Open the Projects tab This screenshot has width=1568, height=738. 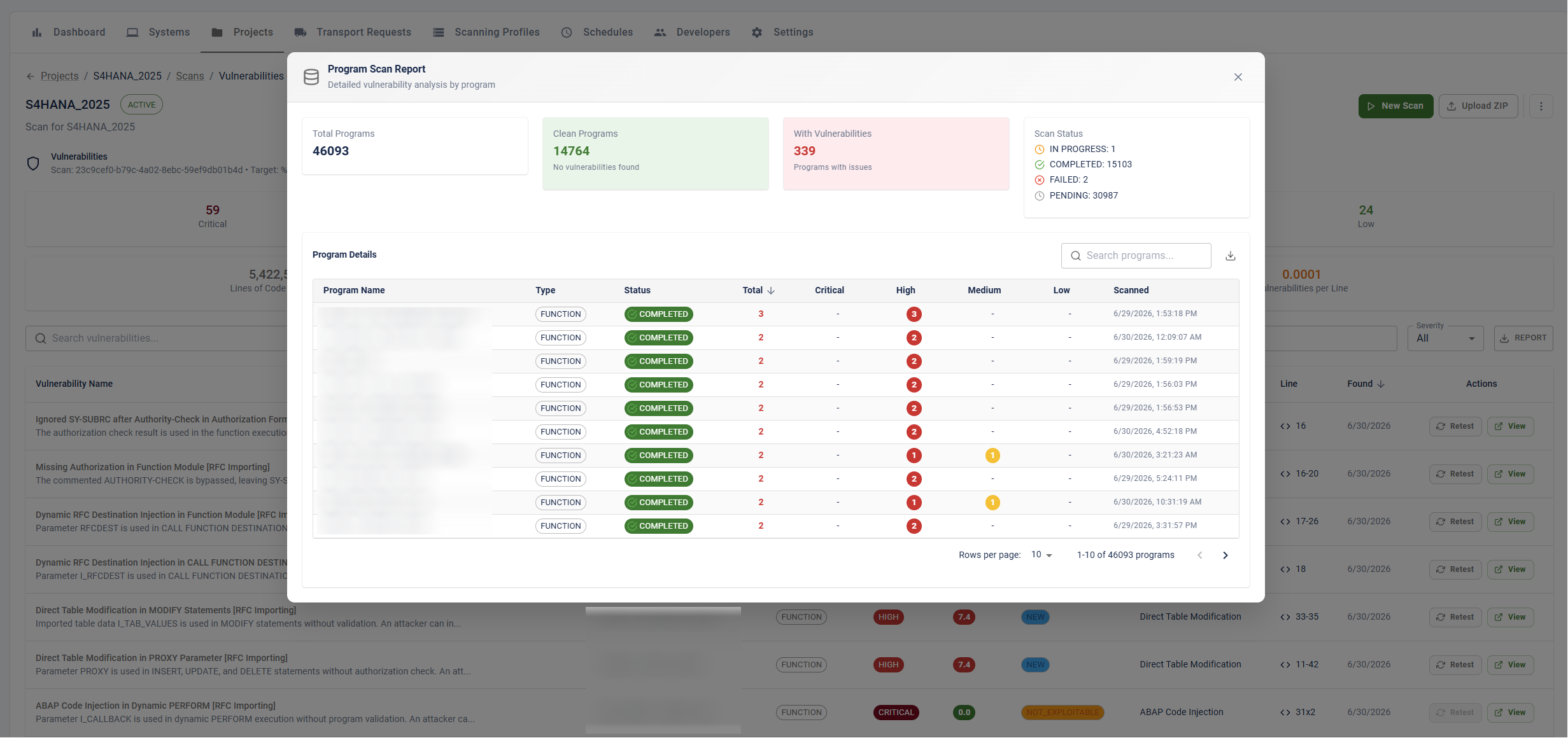pos(242,32)
